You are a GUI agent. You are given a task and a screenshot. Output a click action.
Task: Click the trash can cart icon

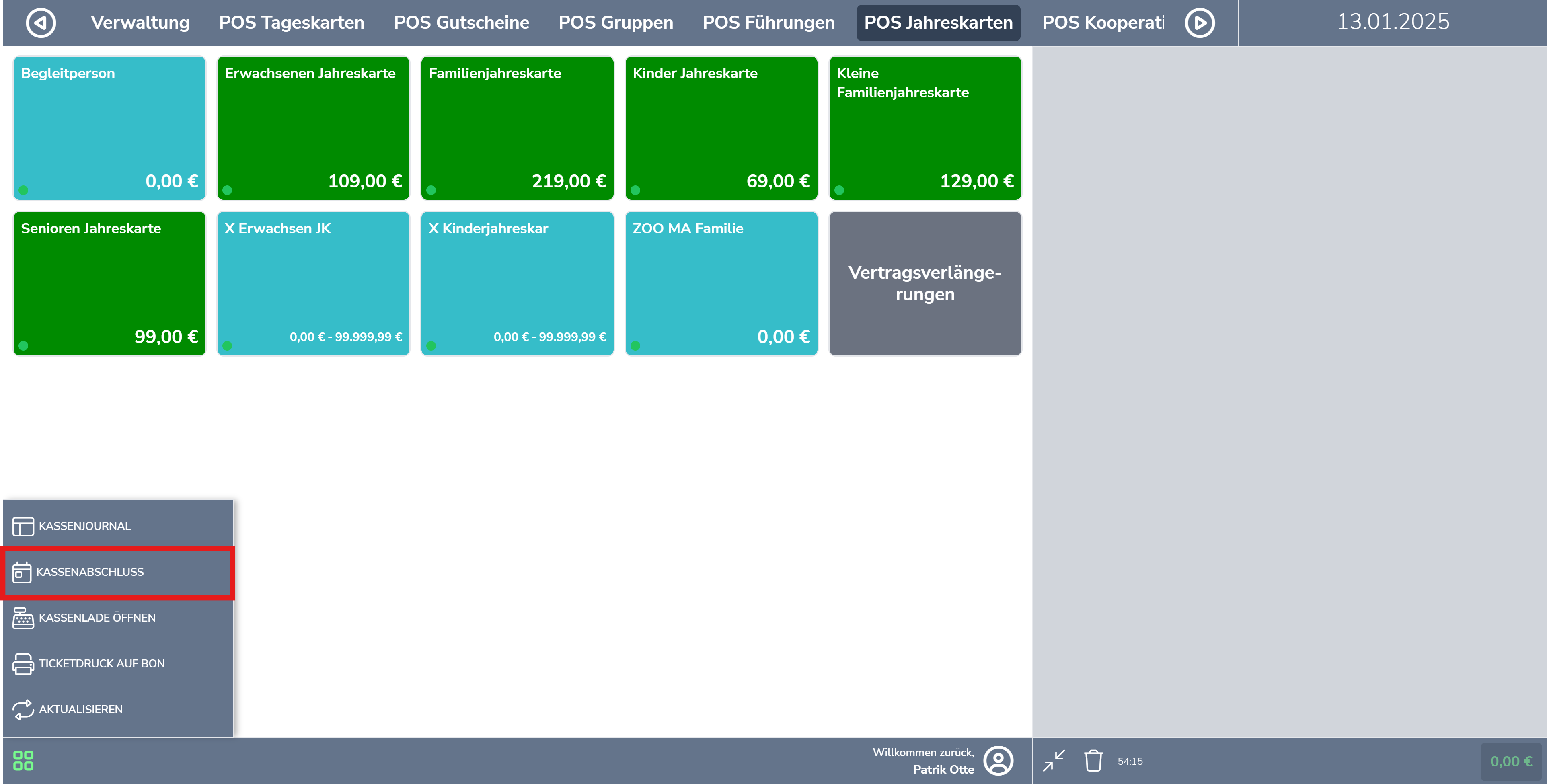click(1093, 761)
